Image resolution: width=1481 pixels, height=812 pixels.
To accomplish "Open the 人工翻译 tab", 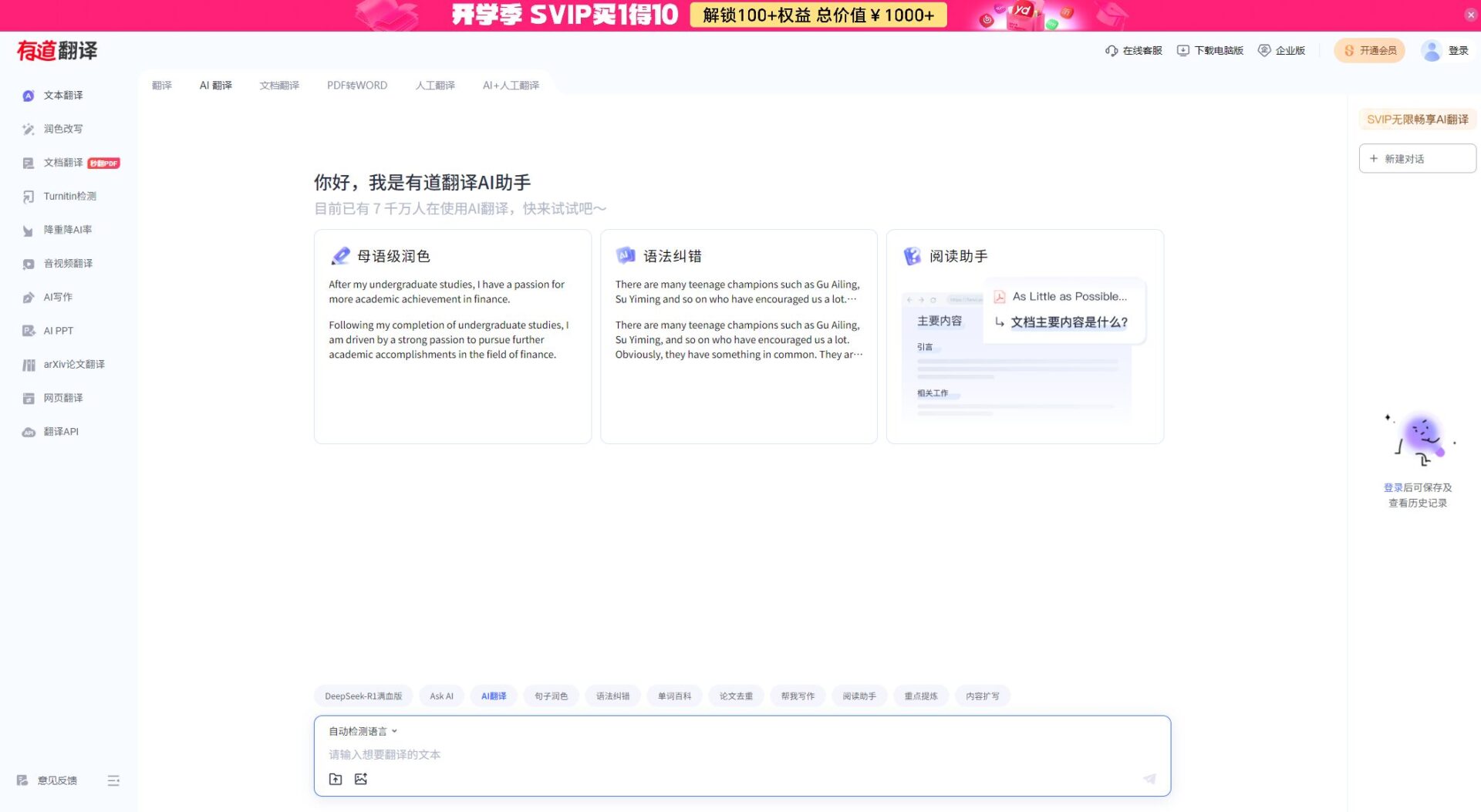I will coord(436,85).
